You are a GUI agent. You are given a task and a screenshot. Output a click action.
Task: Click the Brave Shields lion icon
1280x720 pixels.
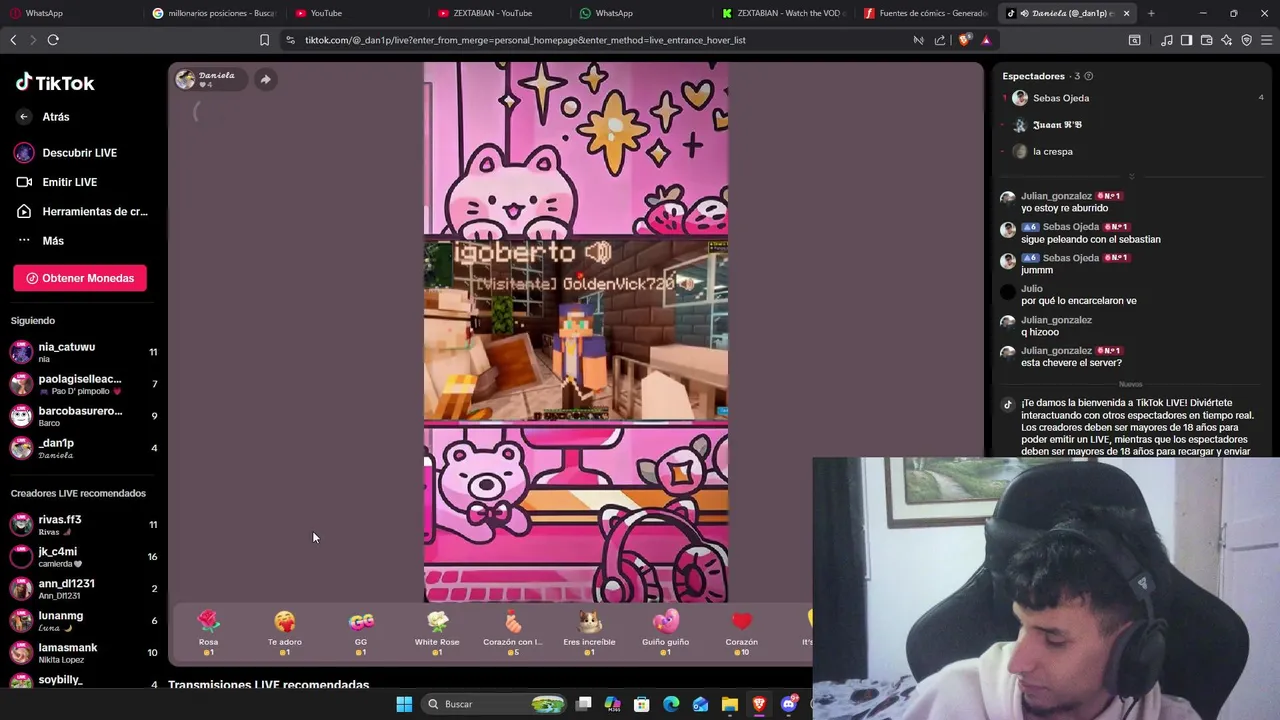pyautogui.click(x=964, y=40)
